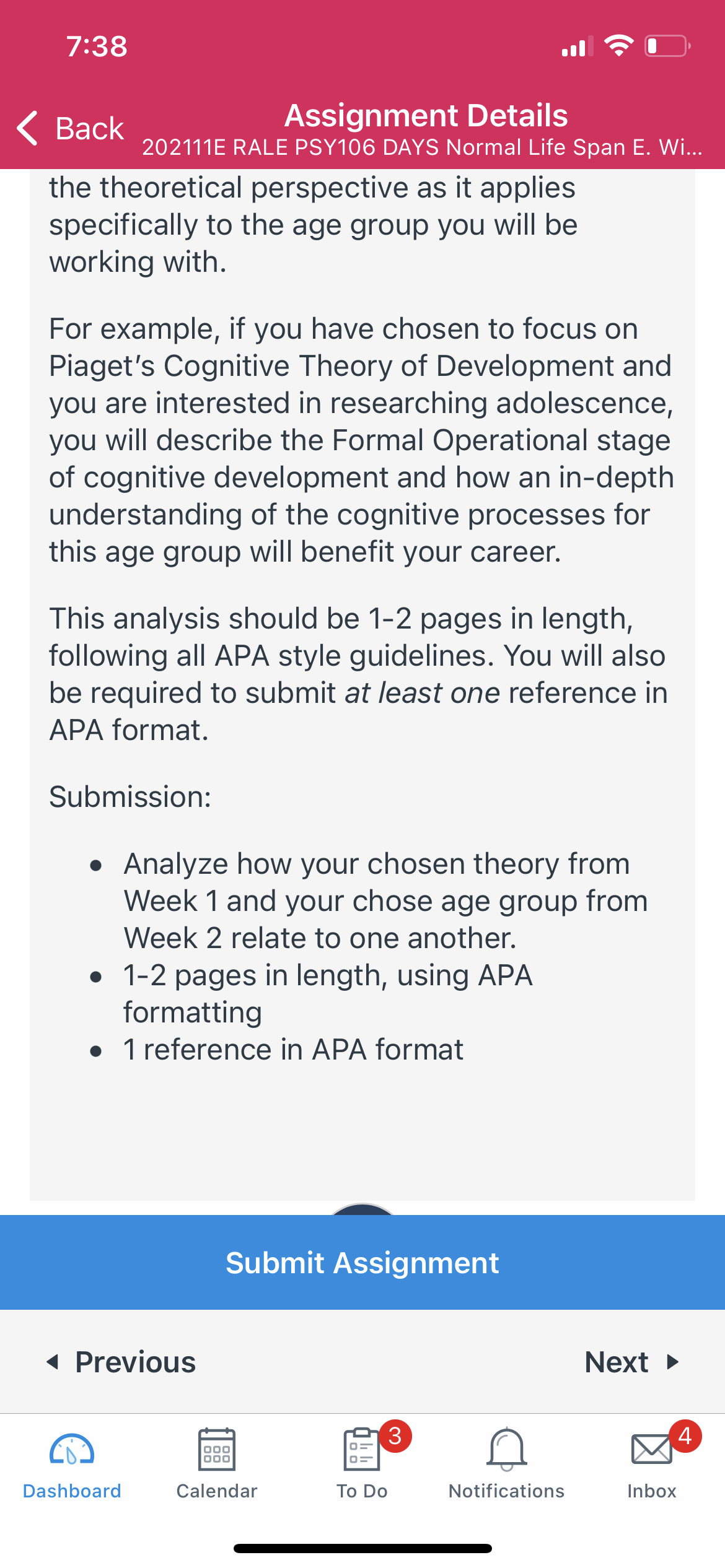Open the Notifications bell icon
This screenshot has height=1568, width=725.
(x=507, y=1449)
